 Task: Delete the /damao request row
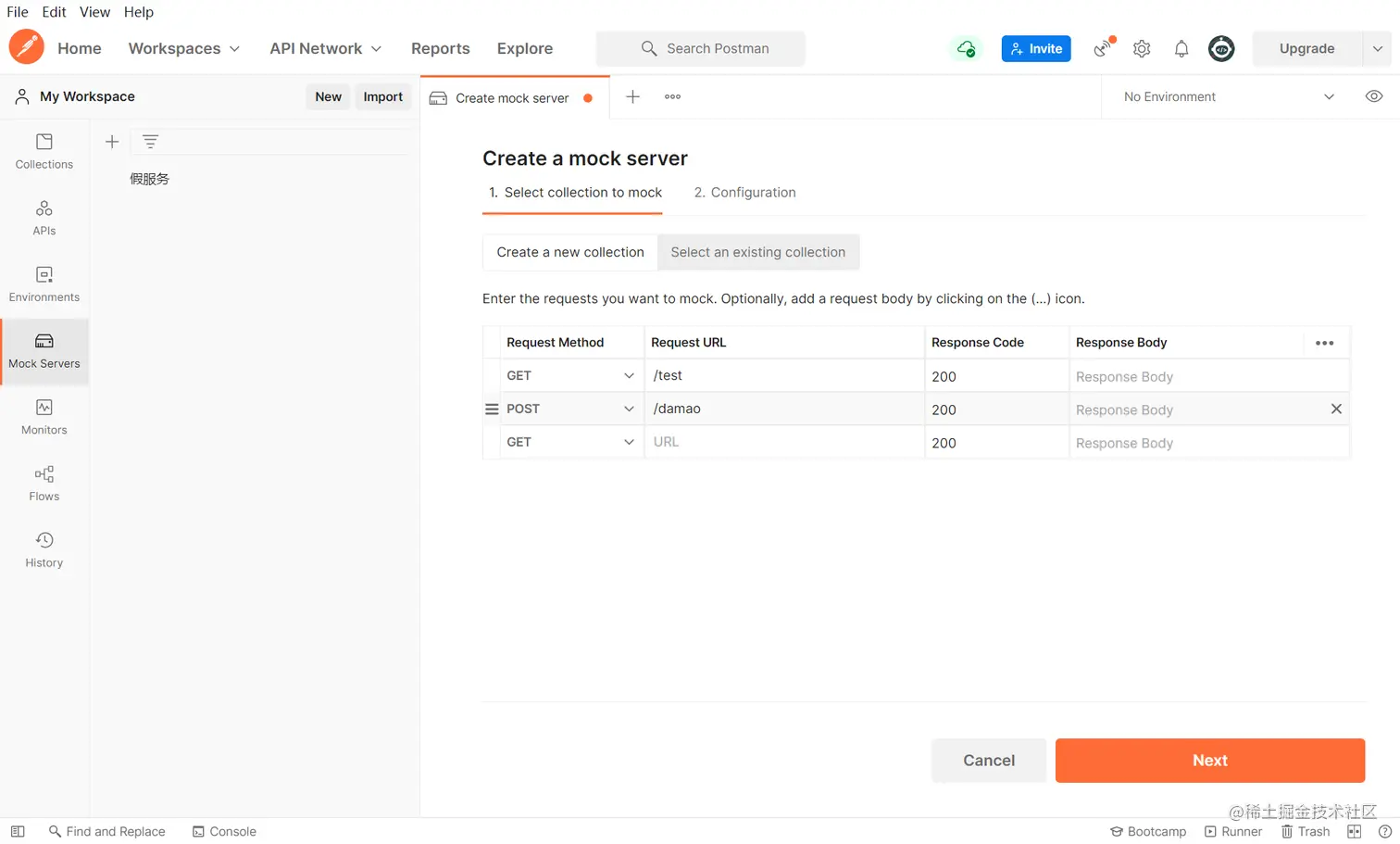(1336, 409)
